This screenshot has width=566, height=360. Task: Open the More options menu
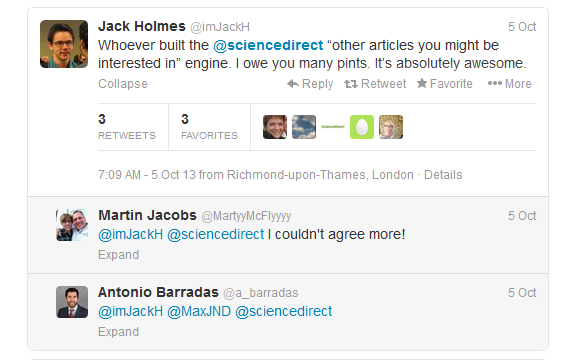click(509, 84)
